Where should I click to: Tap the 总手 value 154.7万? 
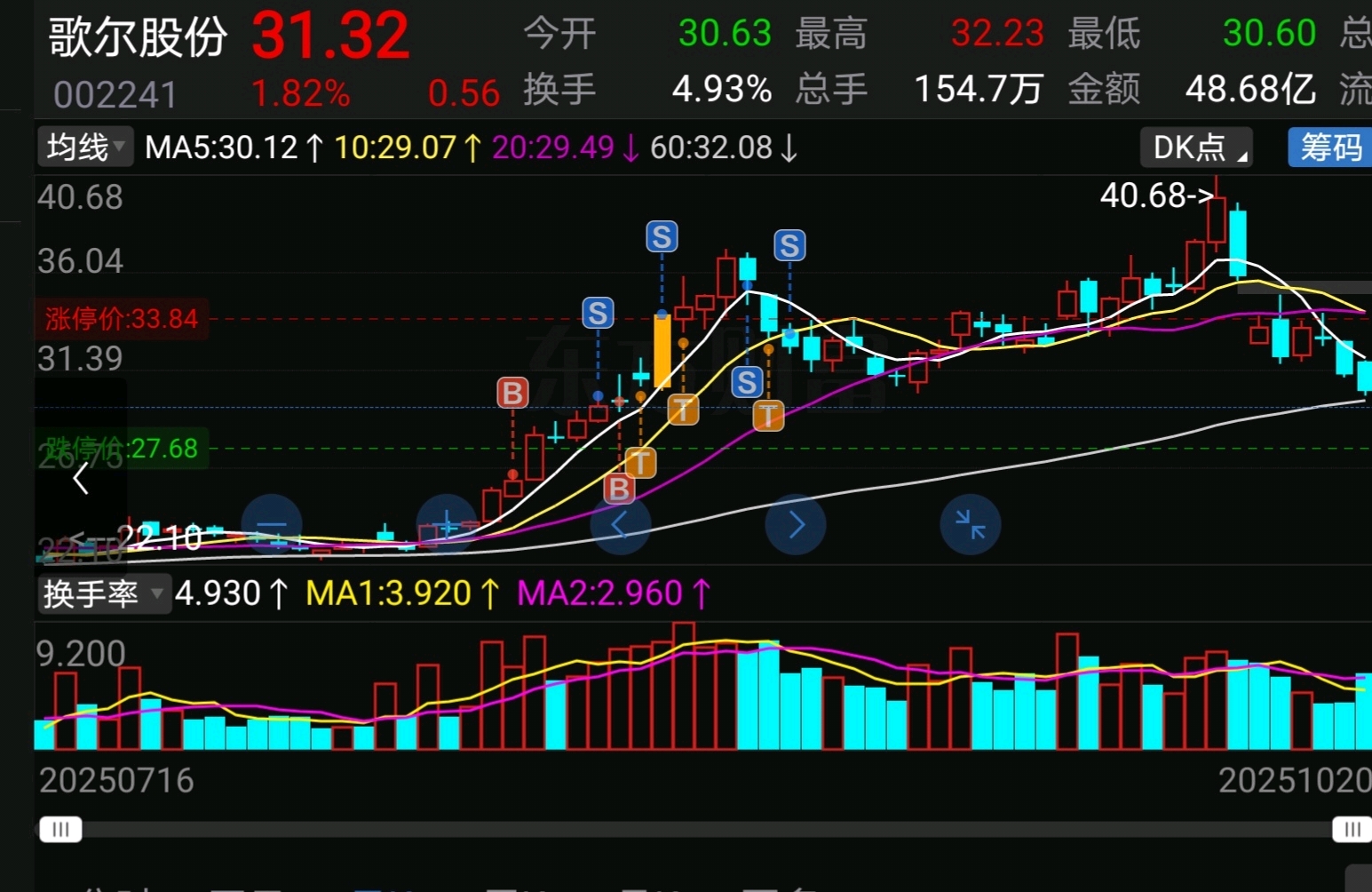pos(979,89)
